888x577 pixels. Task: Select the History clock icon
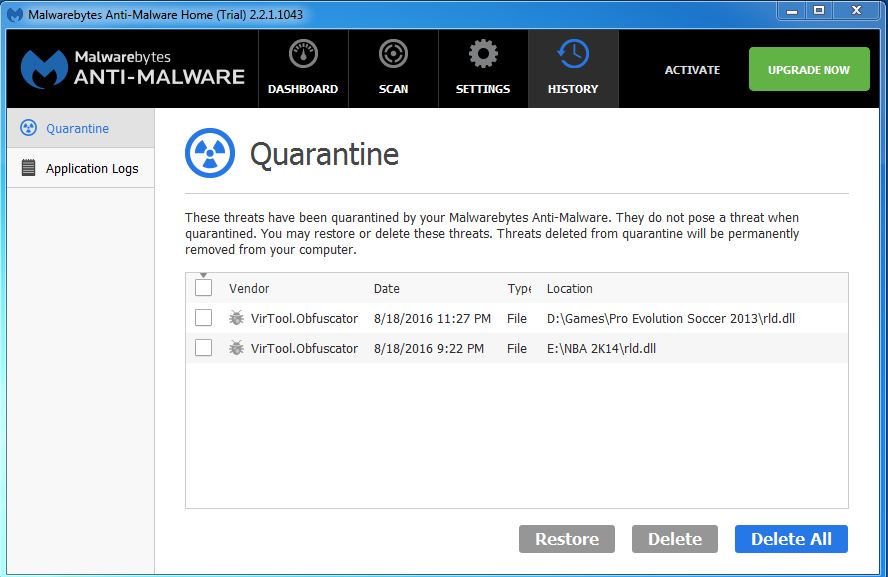[x=573, y=55]
